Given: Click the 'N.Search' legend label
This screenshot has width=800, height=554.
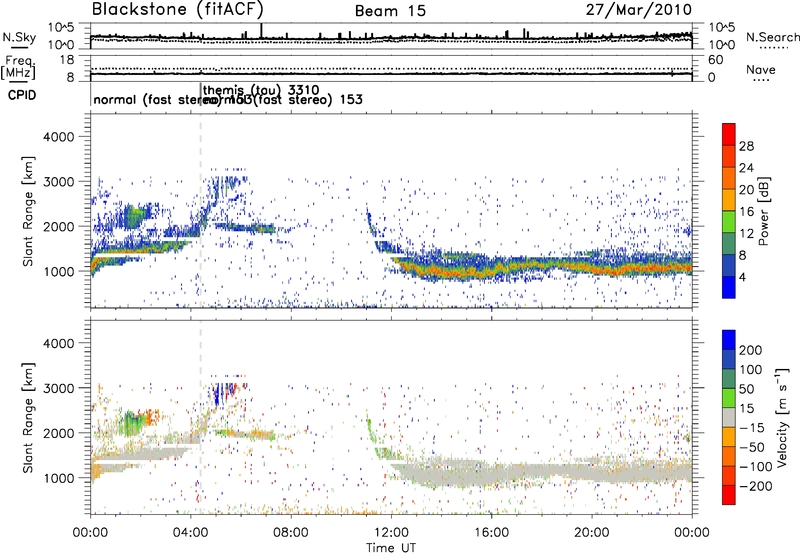Looking at the screenshot, I should (x=772, y=37).
